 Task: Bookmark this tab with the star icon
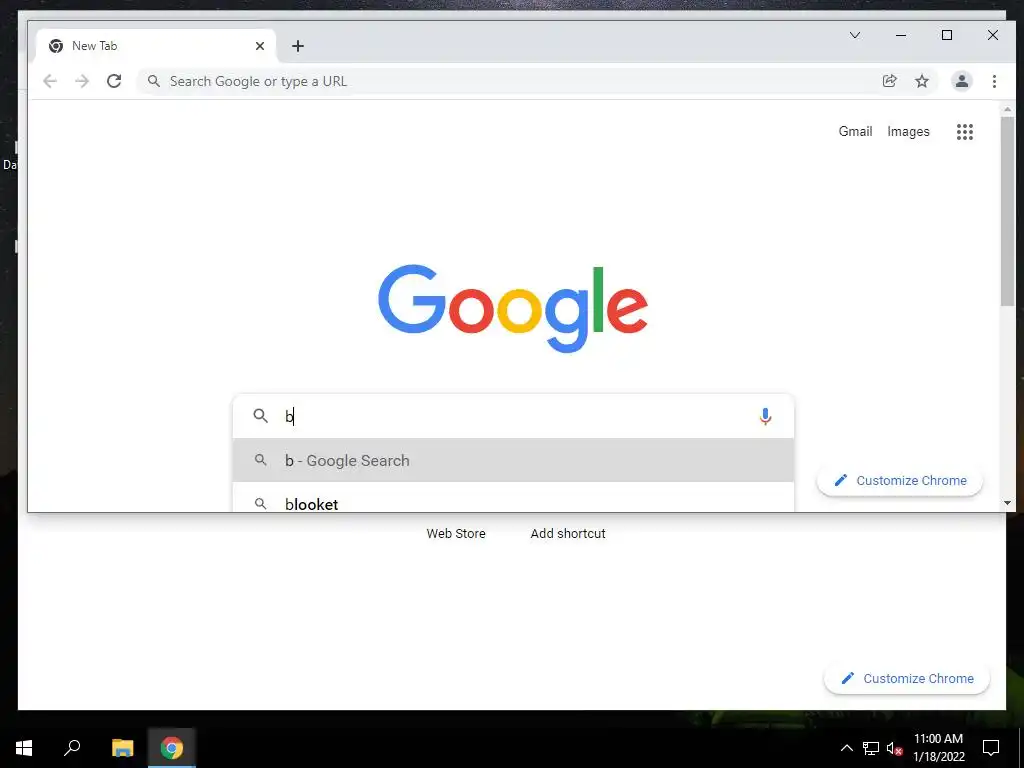coord(921,81)
